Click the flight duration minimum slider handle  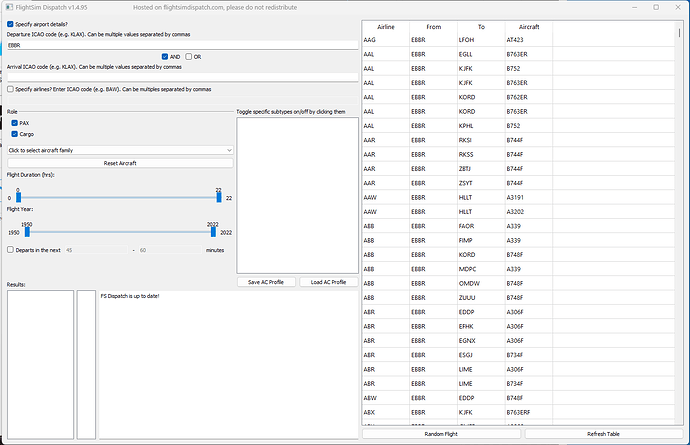(18, 197)
